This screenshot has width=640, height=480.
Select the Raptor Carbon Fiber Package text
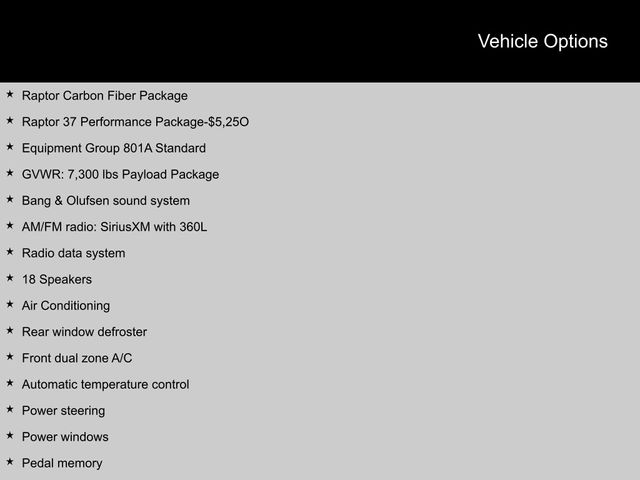(x=105, y=96)
